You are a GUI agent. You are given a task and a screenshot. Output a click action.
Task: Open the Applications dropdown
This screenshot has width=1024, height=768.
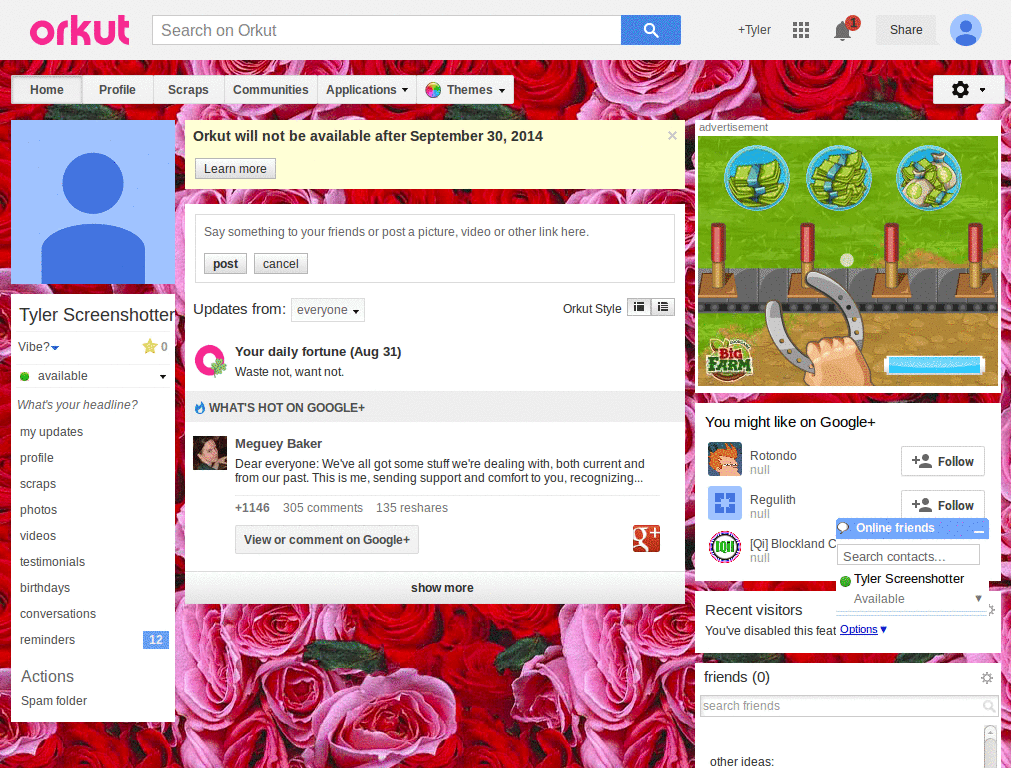coord(366,89)
